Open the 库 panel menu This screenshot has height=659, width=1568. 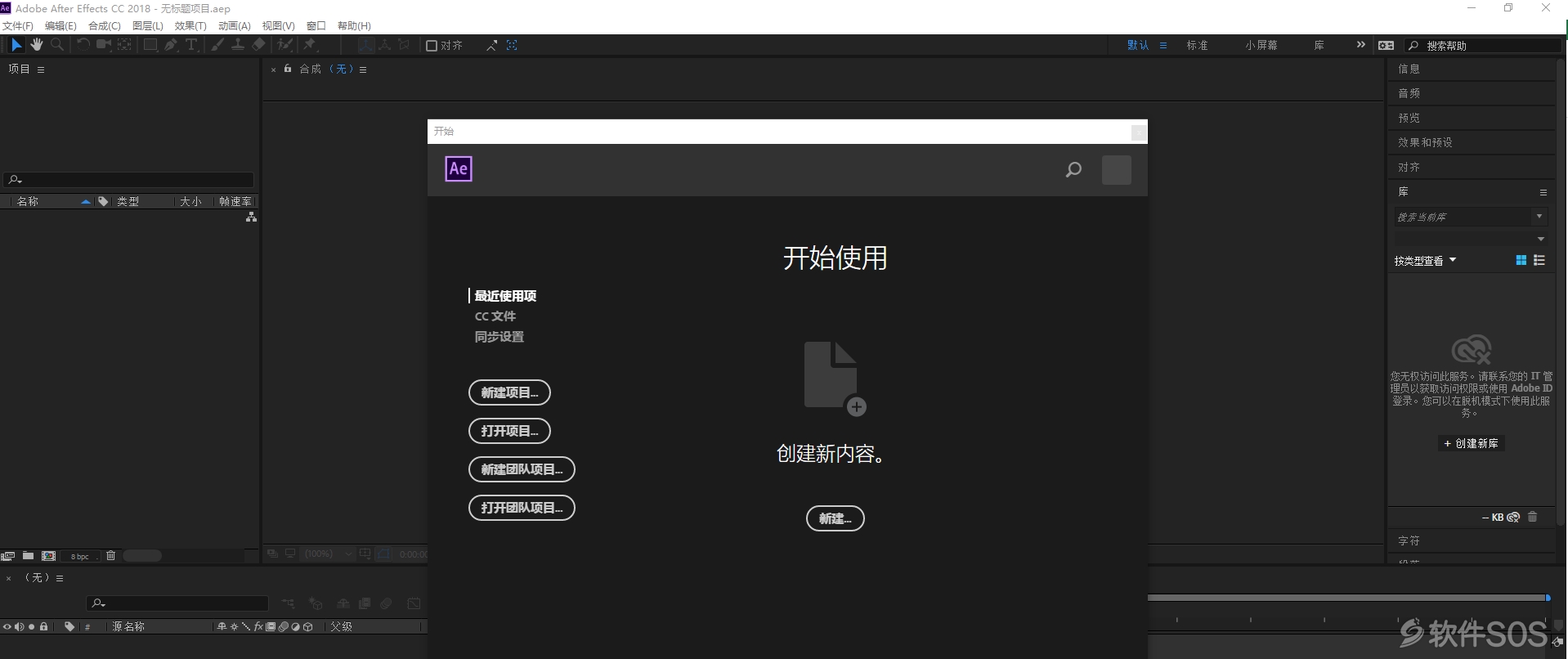click(x=1543, y=193)
